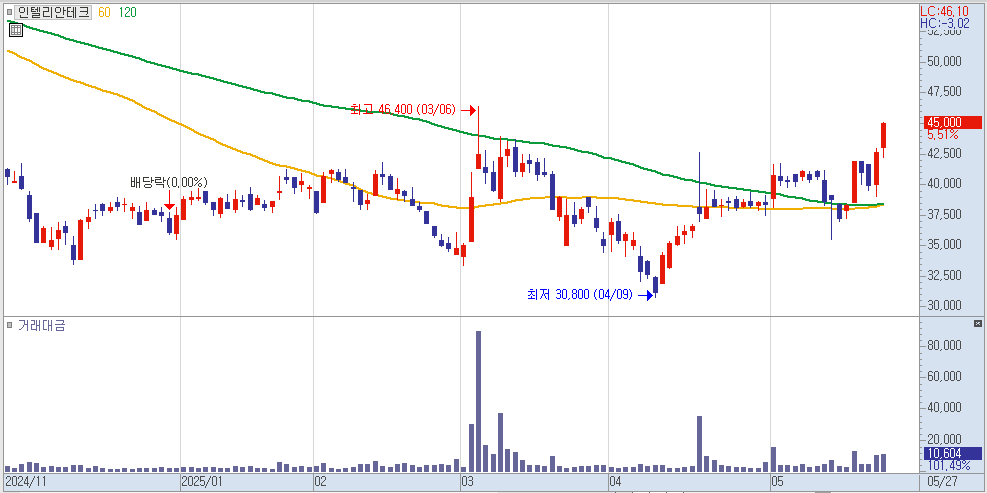Click the 02 month axis label
Image resolution: width=987 pixels, height=493 pixels.
point(320,482)
